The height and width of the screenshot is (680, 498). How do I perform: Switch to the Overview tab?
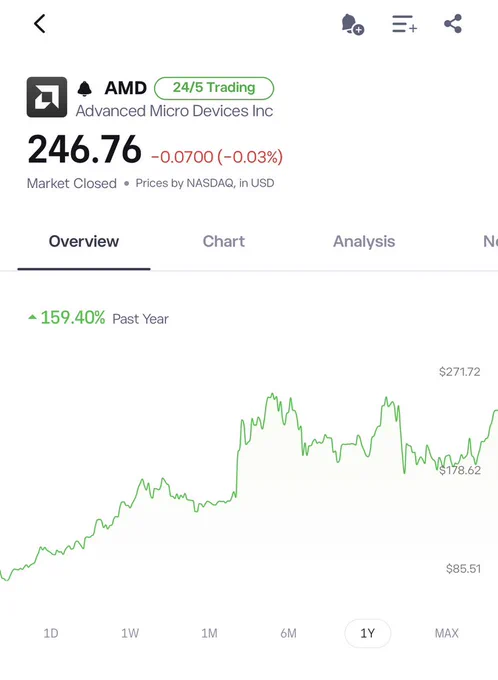pyautogui.click(x=84, y=242)
